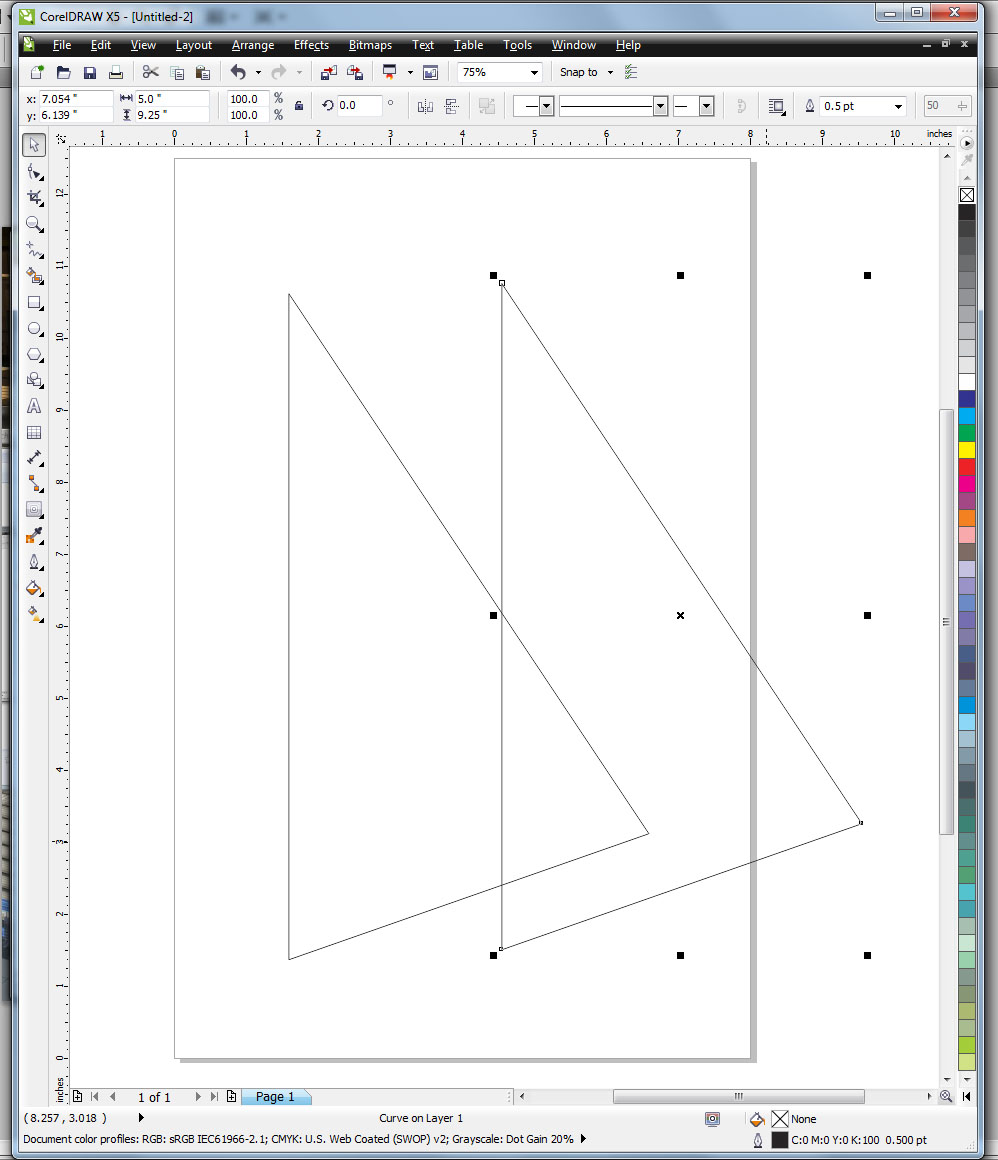Open the Arrange menu
The height and width of the screenshot is (1160, 998).
[x=253, y=45]
